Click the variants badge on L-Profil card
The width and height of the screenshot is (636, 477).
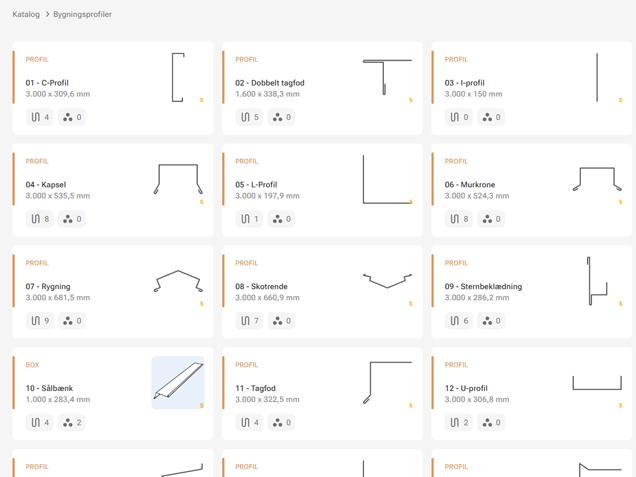(x=281, y=219)
